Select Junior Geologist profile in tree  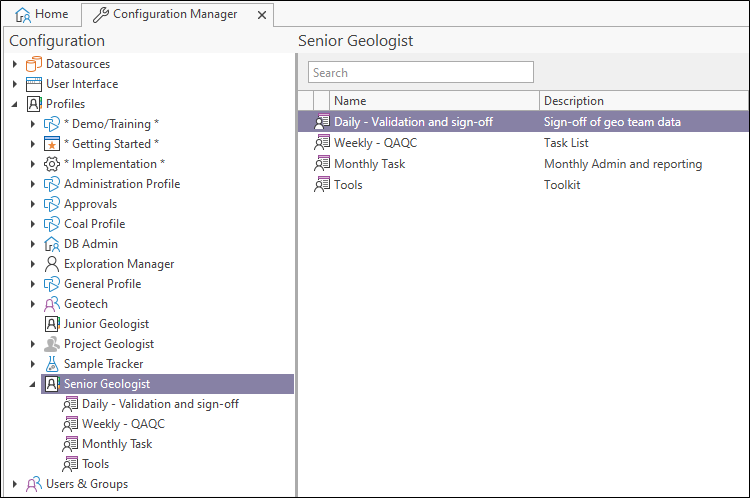coord(106,324)
